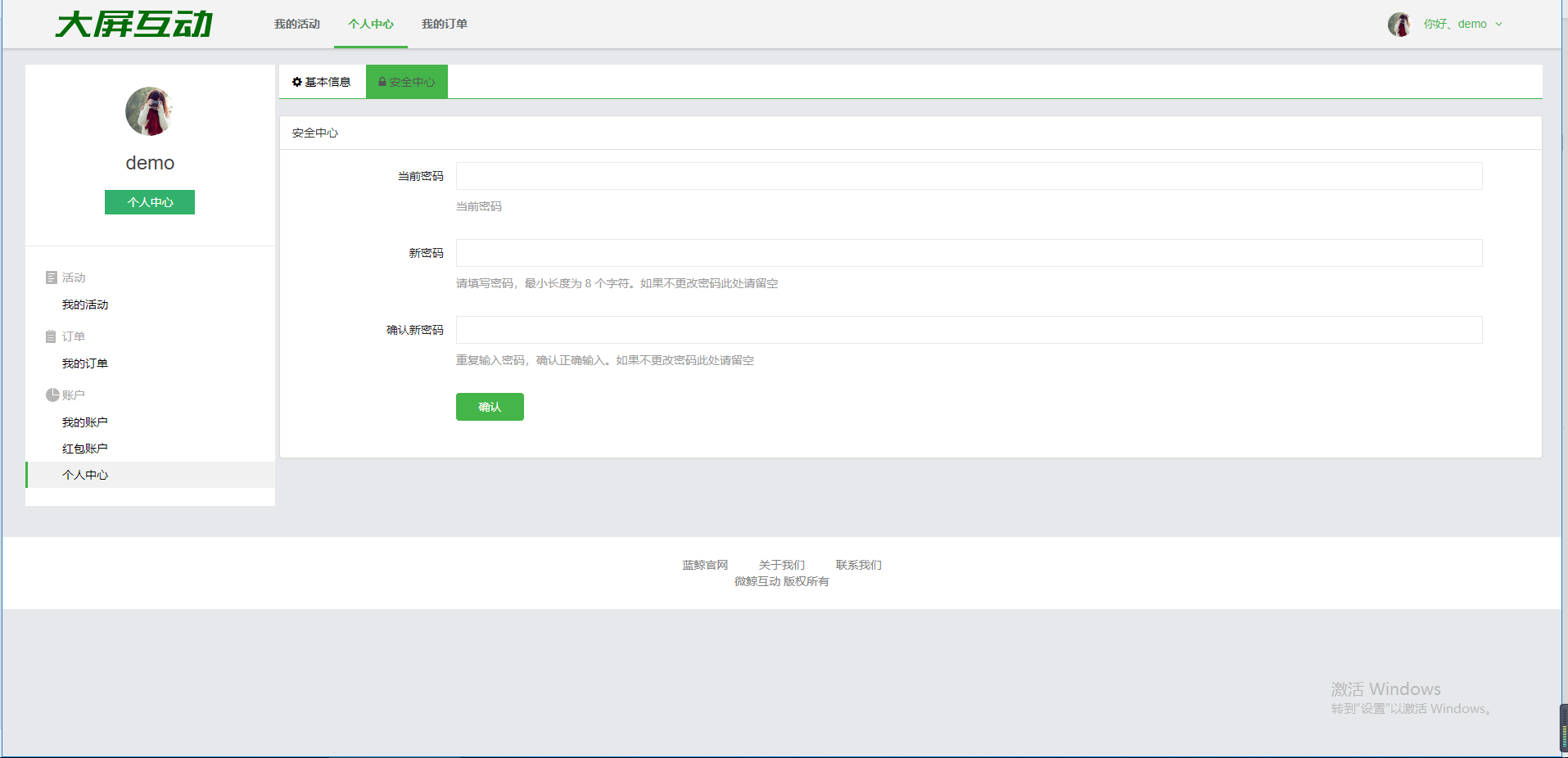Click the gear icon on 基本信息 tab

tap(297, 82)
